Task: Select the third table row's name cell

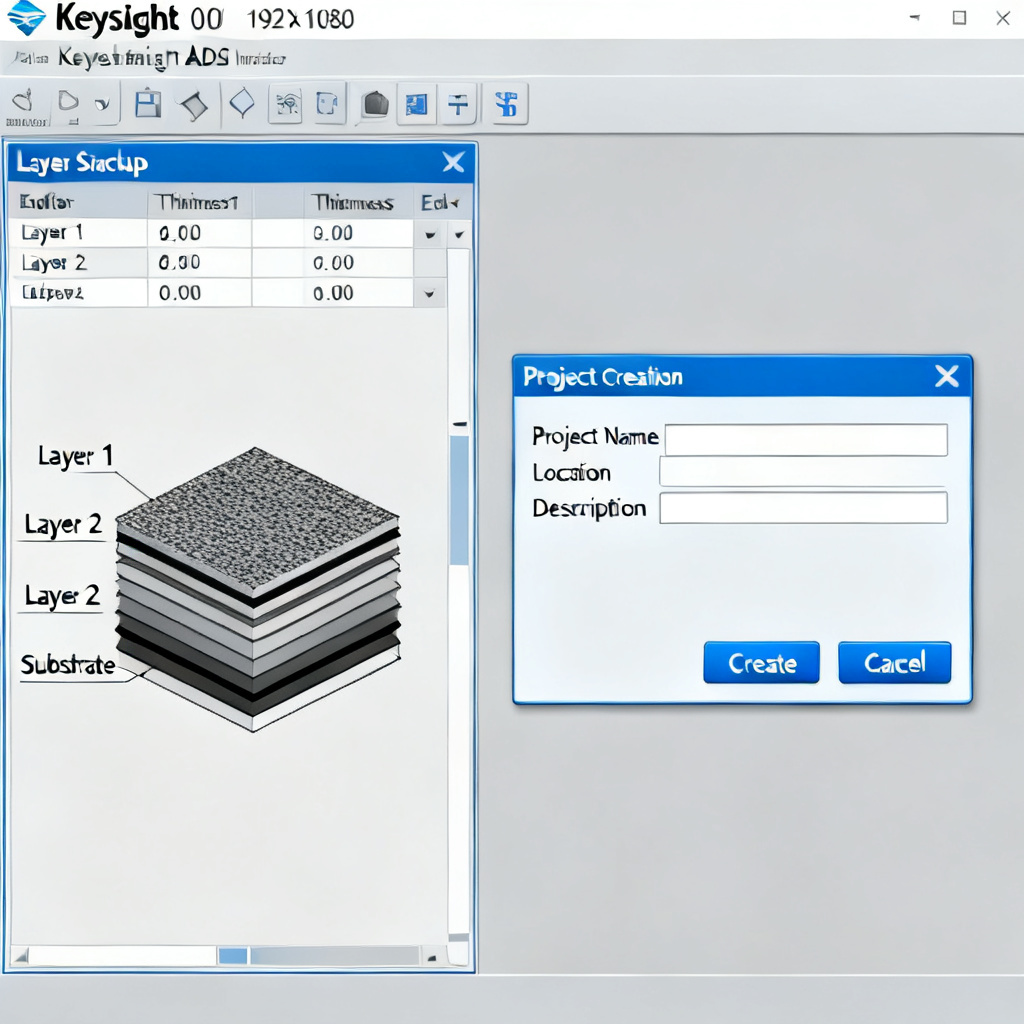Action: pos(52,293)
